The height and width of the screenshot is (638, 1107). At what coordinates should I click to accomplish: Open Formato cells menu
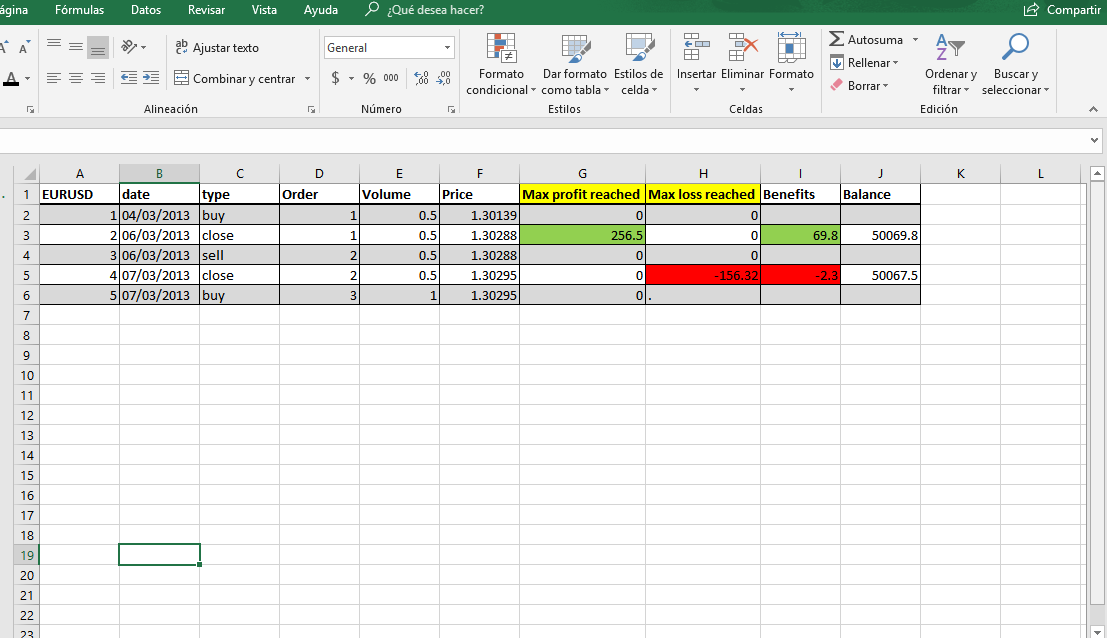point(791,64)
